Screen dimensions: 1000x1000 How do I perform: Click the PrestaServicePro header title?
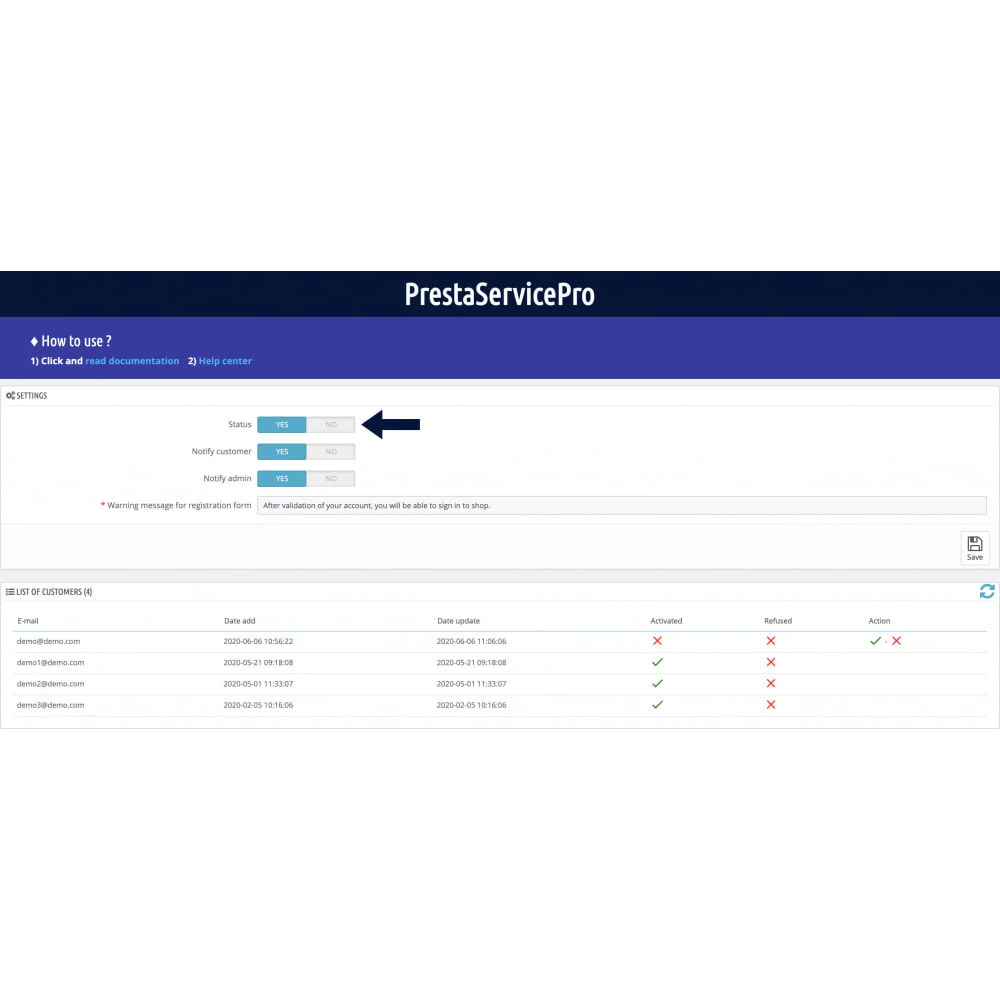[499, 294]
